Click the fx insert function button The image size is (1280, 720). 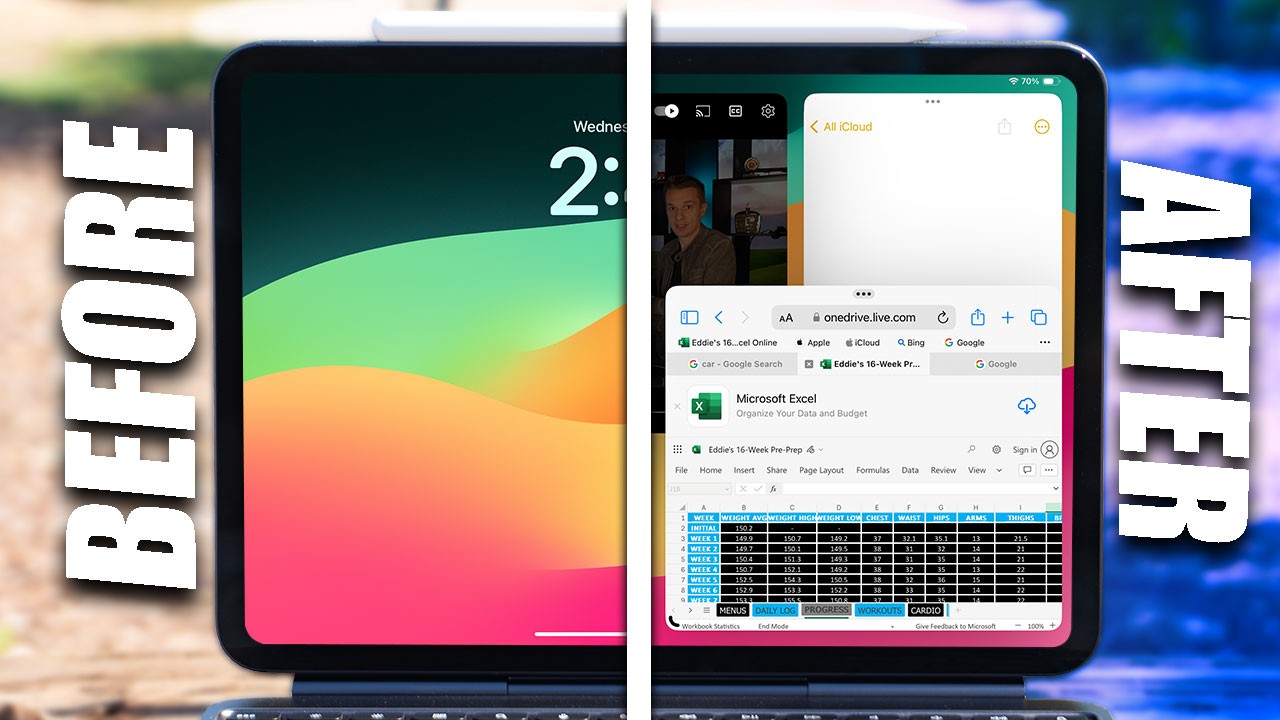pyautogui.click(x=773, y=489)
